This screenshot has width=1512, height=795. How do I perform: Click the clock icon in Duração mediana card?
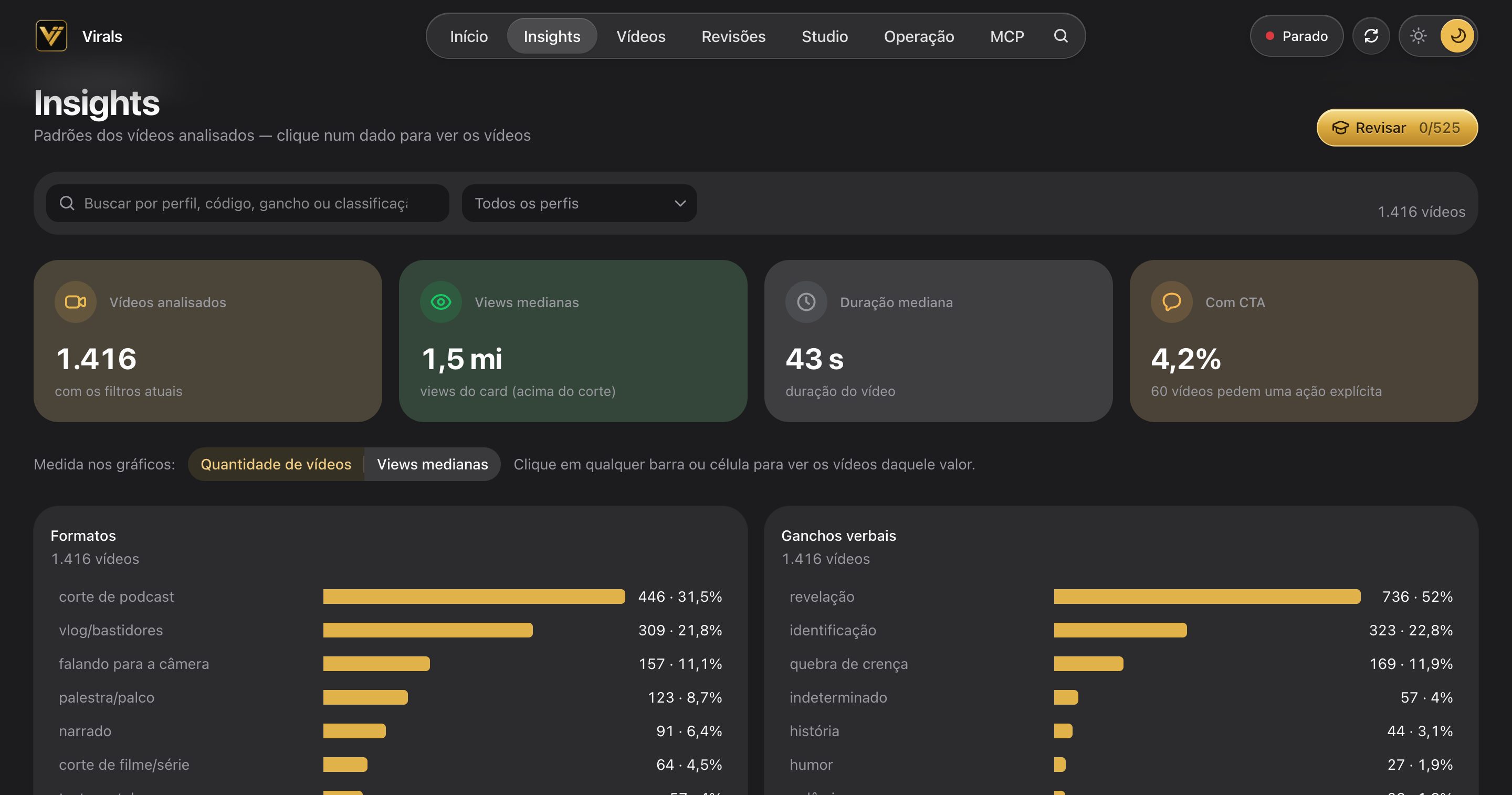(x=806, y=302)
